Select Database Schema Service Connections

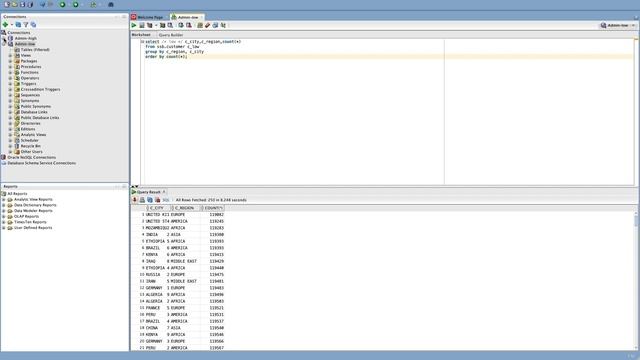tap(42, 163)
